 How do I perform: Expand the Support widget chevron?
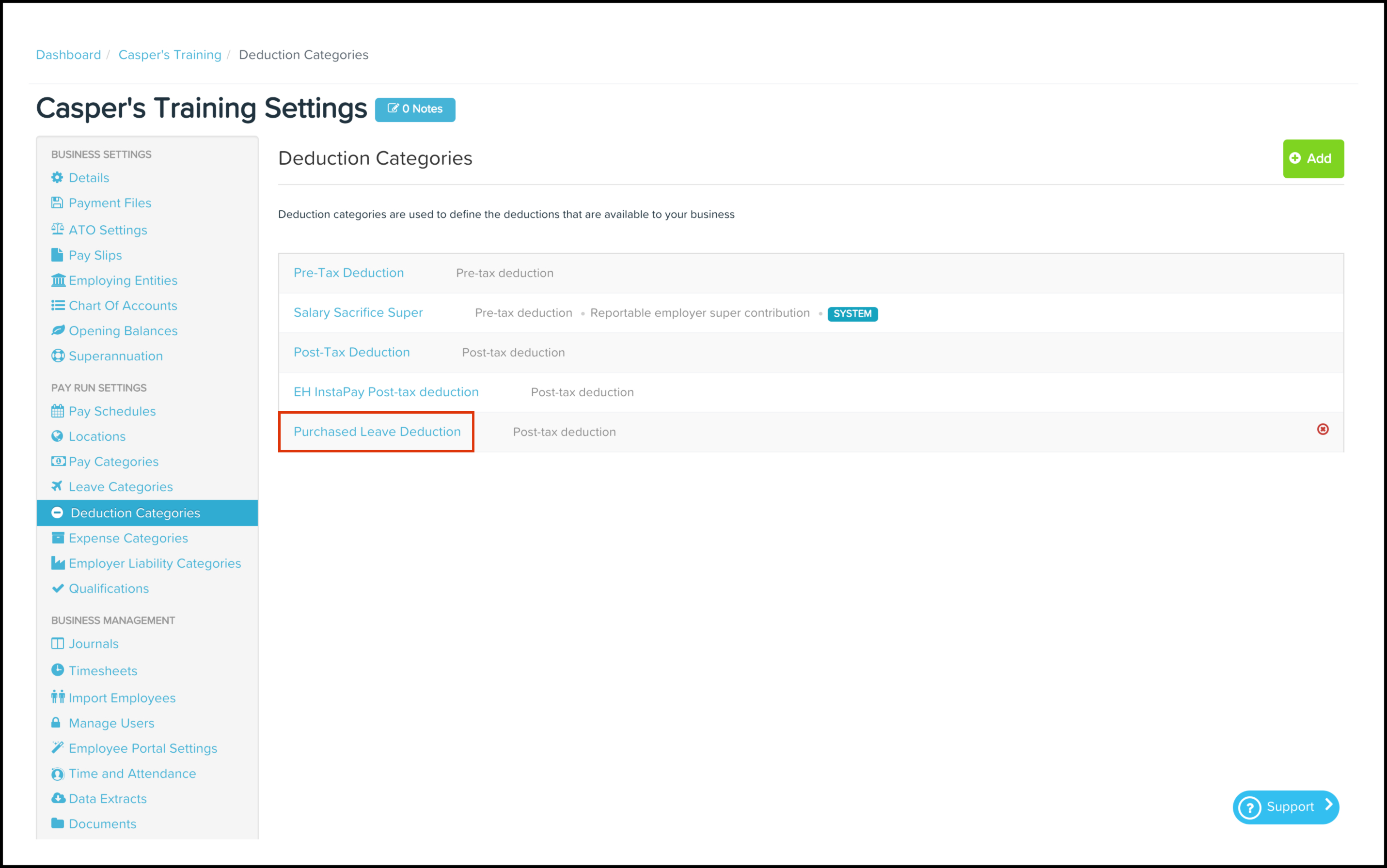click(1328, 806)
